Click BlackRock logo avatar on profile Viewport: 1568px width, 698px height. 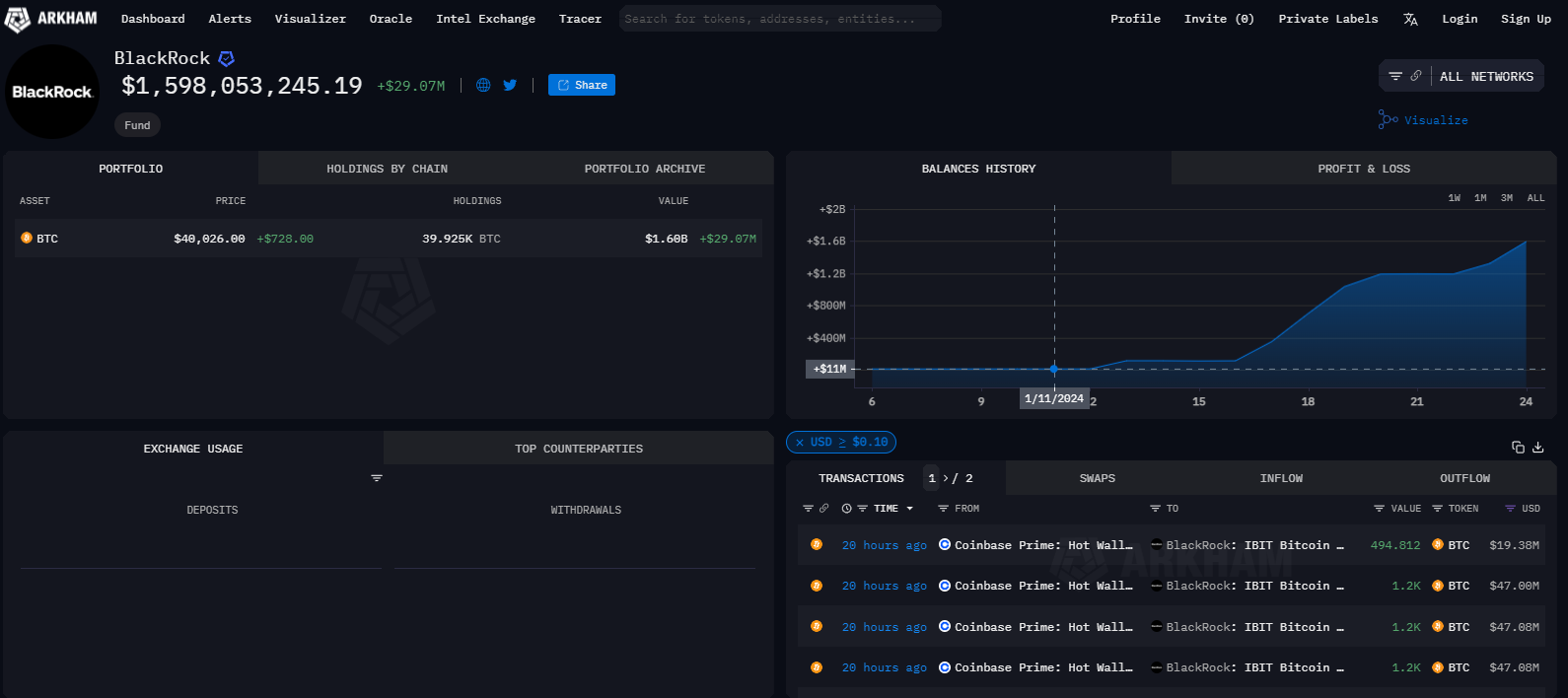(52, 92)
